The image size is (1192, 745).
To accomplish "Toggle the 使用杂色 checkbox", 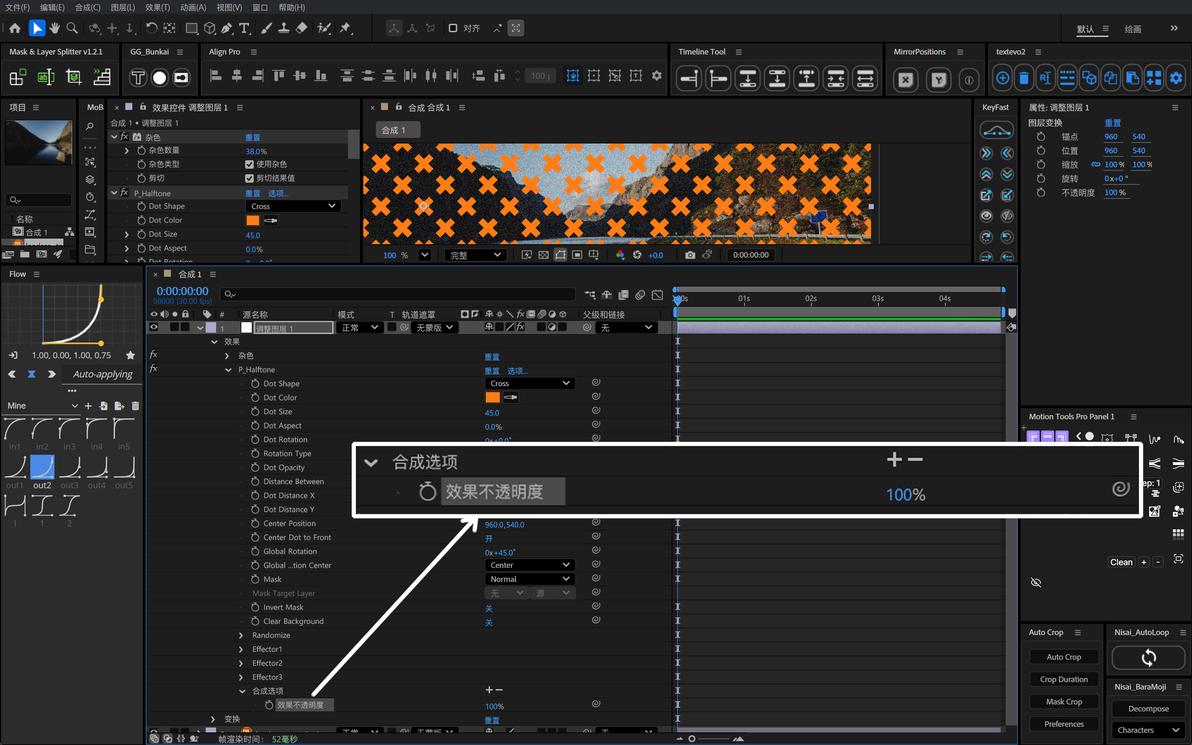I will (249, 164).
